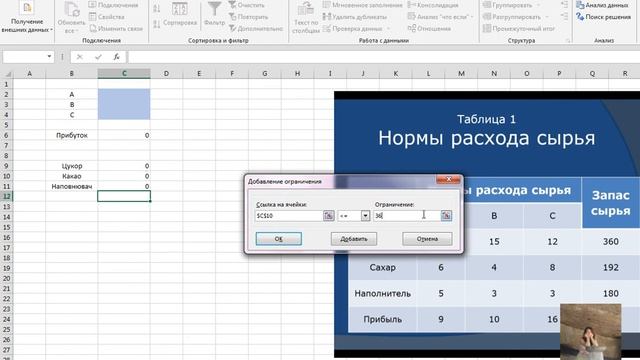The height and width of the screenshot is (360, 640).
Task: Click Отношения relationships command
Action: pos(429,29)
